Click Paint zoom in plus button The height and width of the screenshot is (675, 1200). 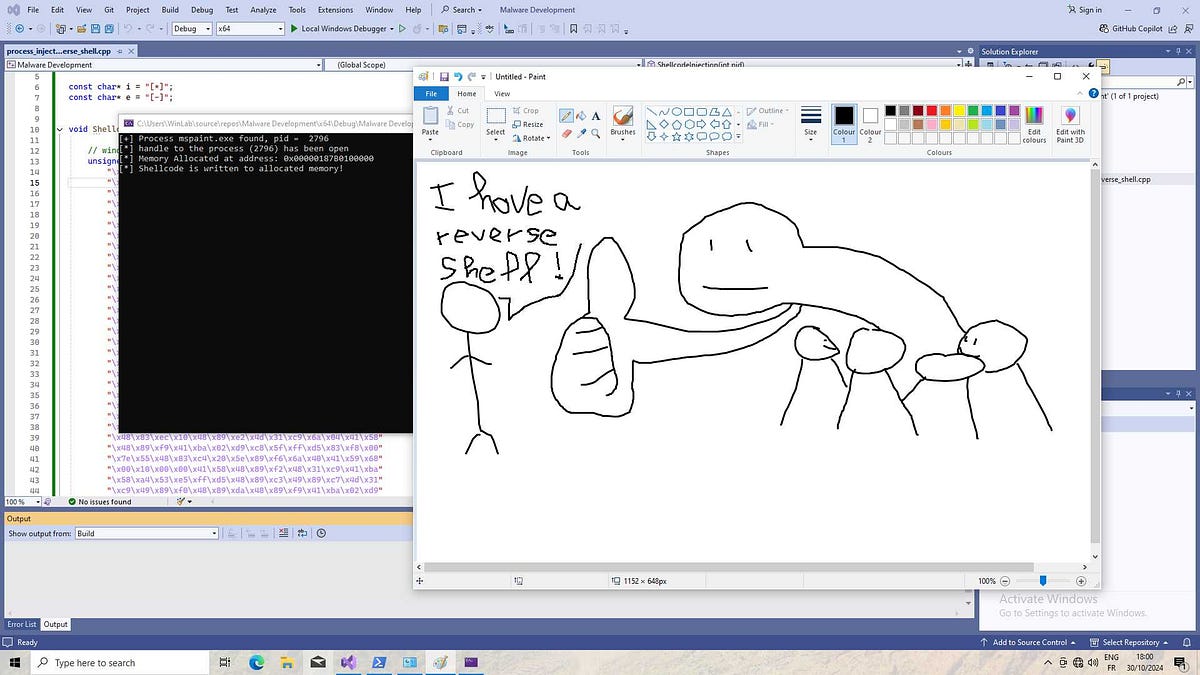coord(1081,580)
